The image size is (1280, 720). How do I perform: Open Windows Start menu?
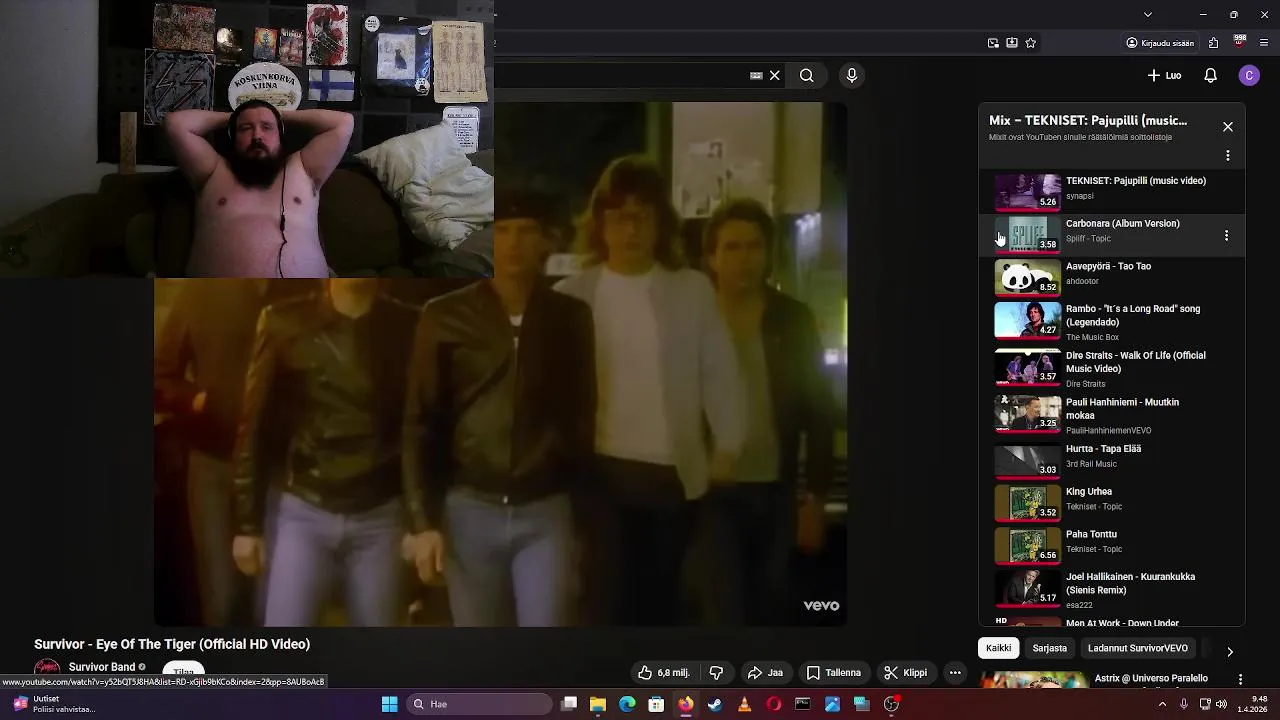(x=389, y=704)
